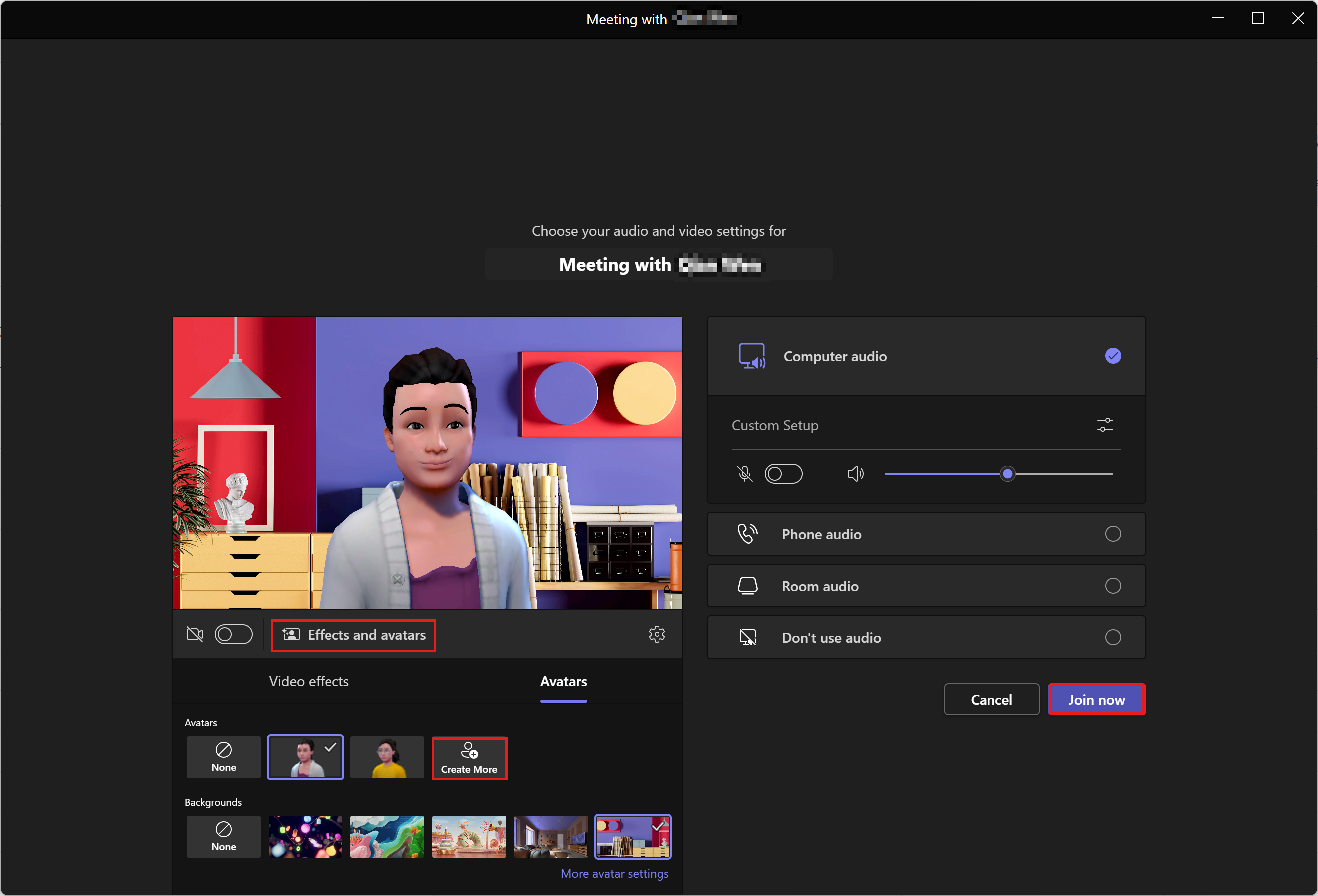Click the Join now button
The image size is (1318, 896).
(1097, 699)
